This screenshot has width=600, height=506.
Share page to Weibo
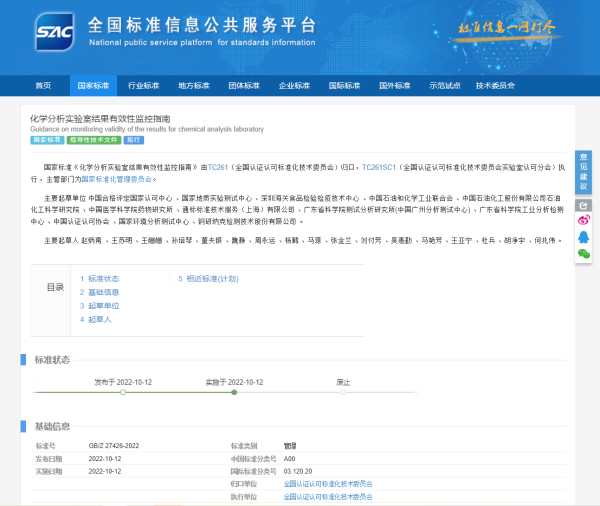tap(584, 220)
